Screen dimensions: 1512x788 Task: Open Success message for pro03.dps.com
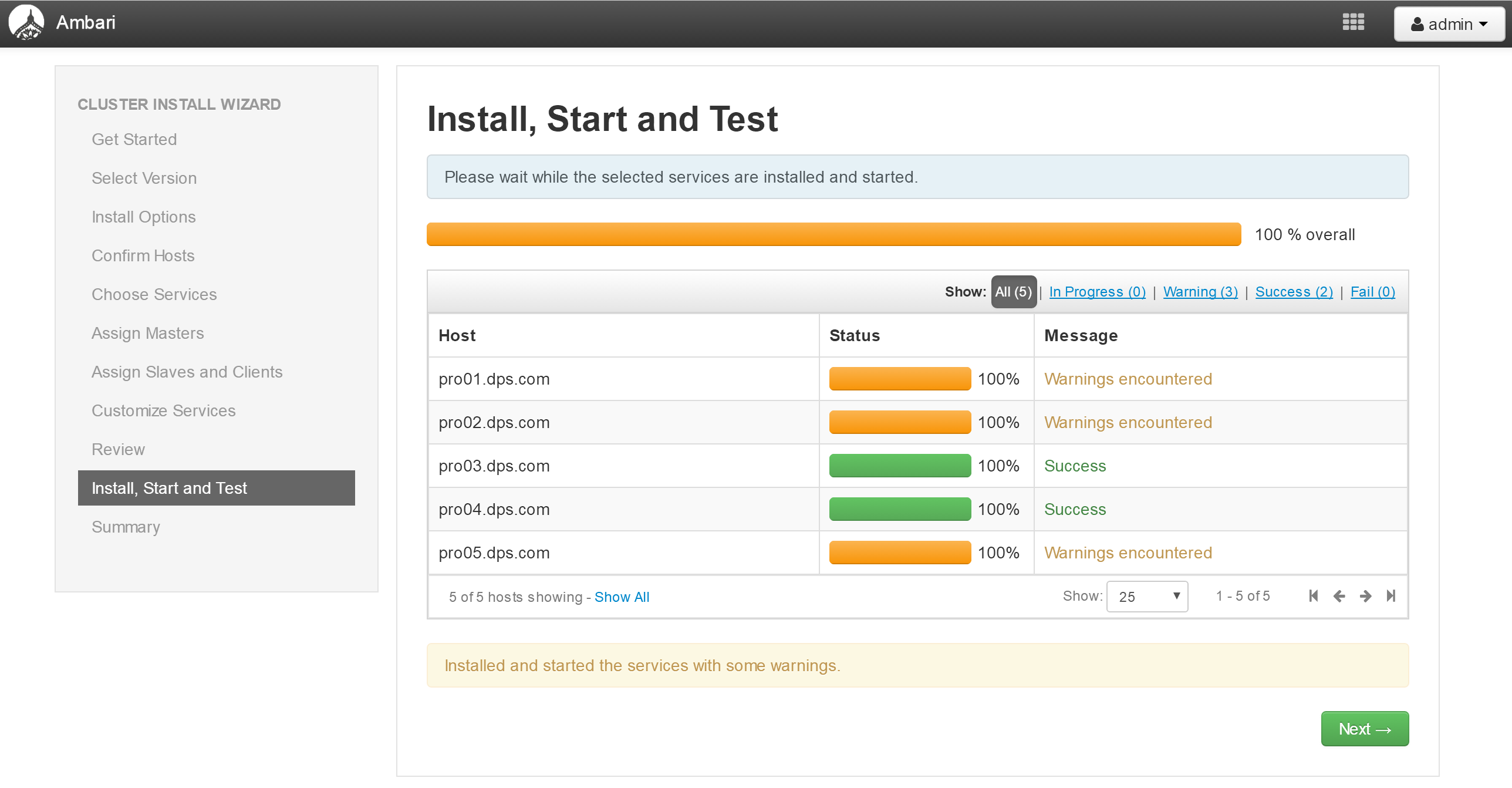[1075, 466]
